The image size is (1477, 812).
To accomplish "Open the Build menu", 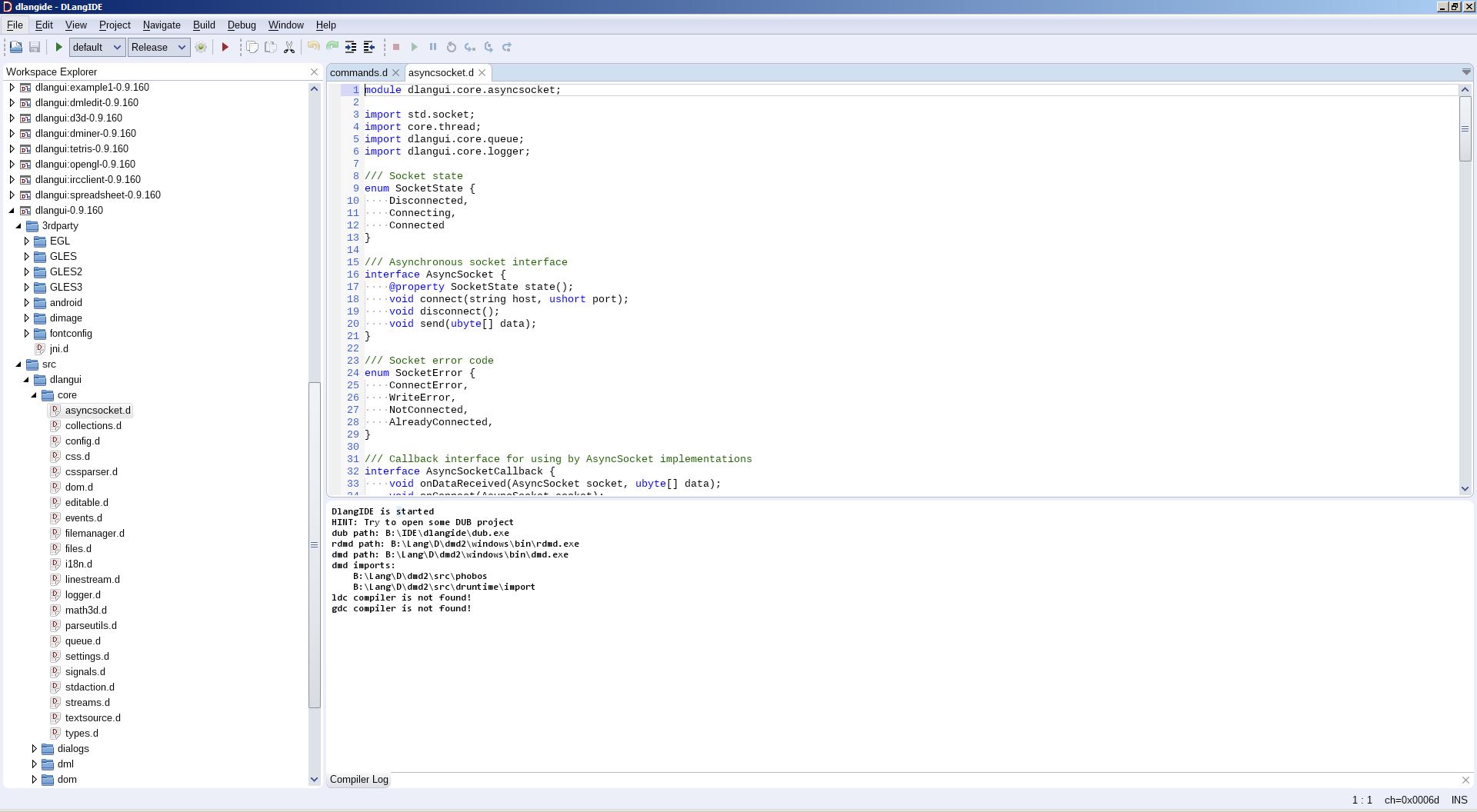I will tap(204, 25).
